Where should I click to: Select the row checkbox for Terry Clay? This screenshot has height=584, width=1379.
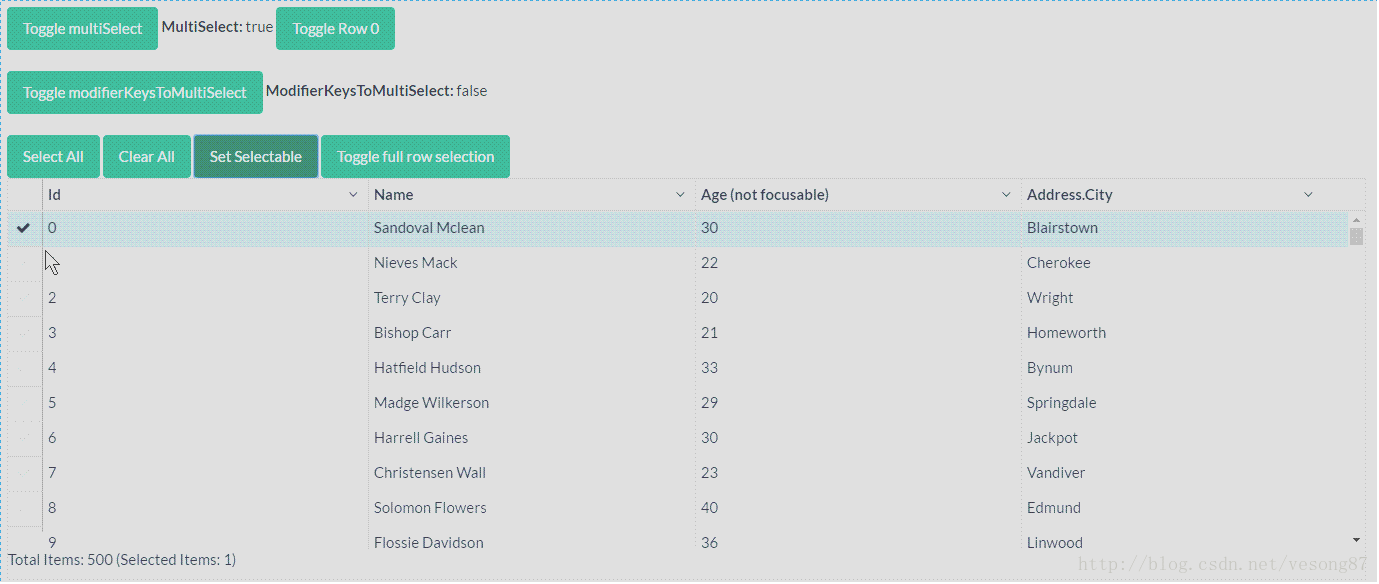tap(24, 298)
